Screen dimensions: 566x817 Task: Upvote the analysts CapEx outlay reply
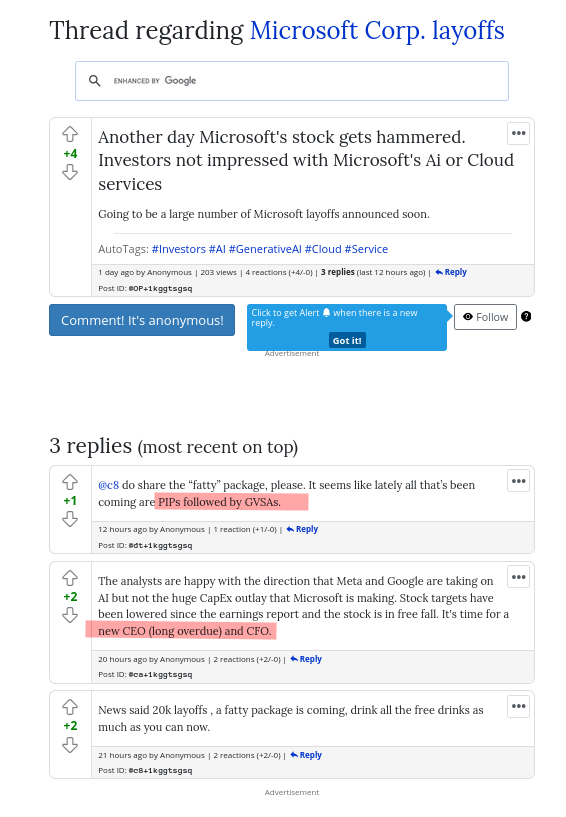[x=70, y=578]
